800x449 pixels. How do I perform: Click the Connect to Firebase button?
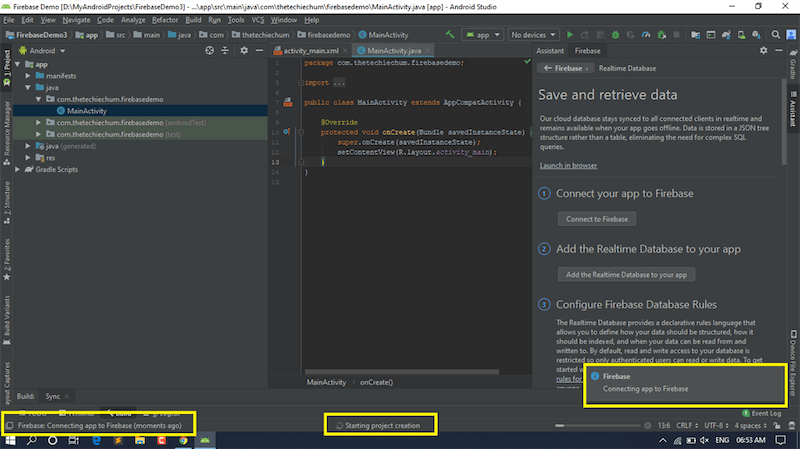[x=596, y=218]
